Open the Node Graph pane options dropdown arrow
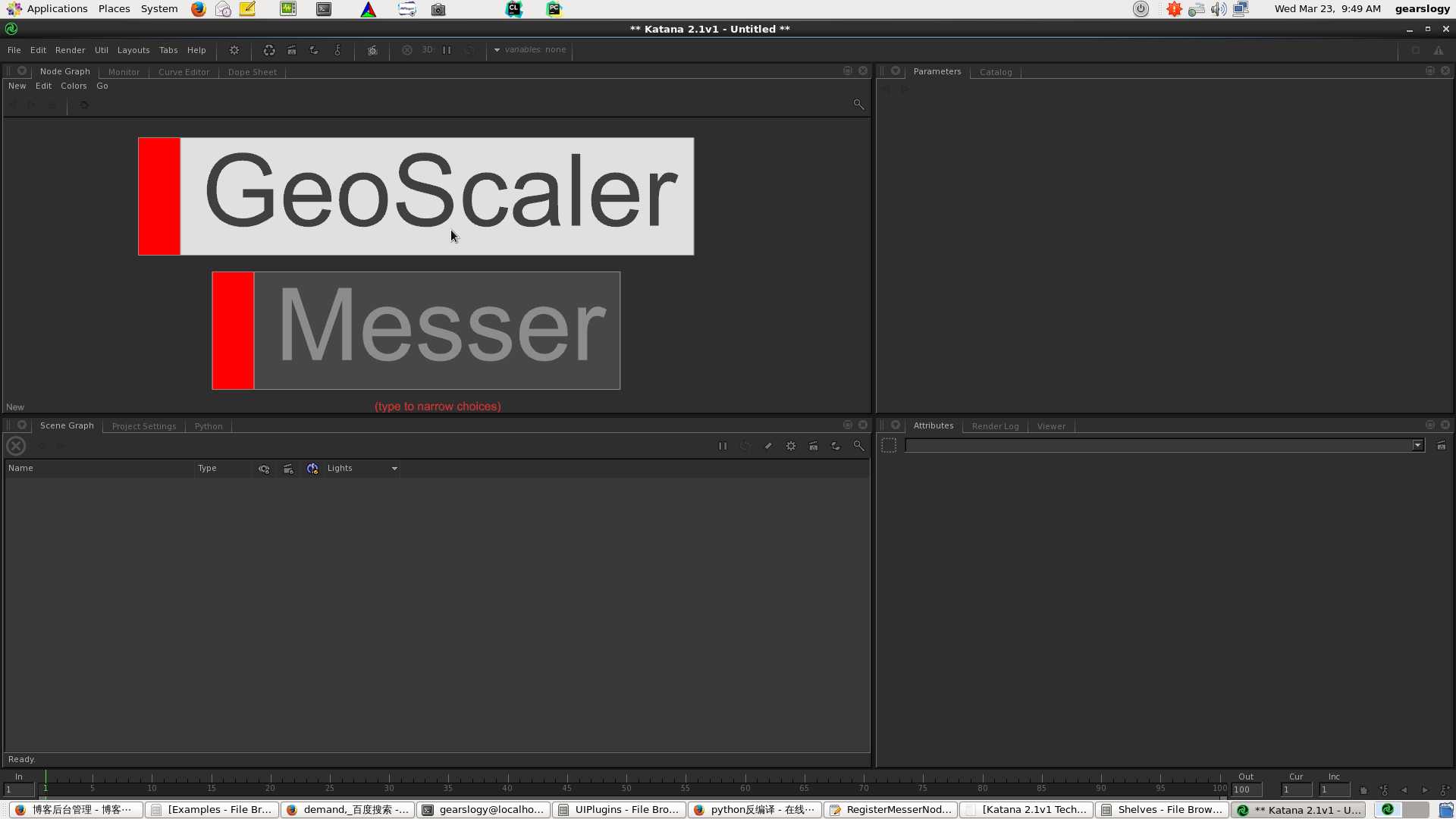The image size is (1456, 819). click(22, 71)
